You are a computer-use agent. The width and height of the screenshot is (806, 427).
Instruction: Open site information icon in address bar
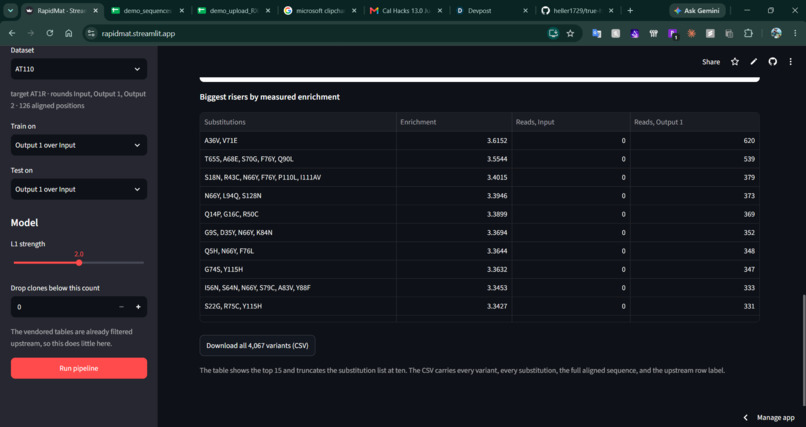[x=91, y=33]
